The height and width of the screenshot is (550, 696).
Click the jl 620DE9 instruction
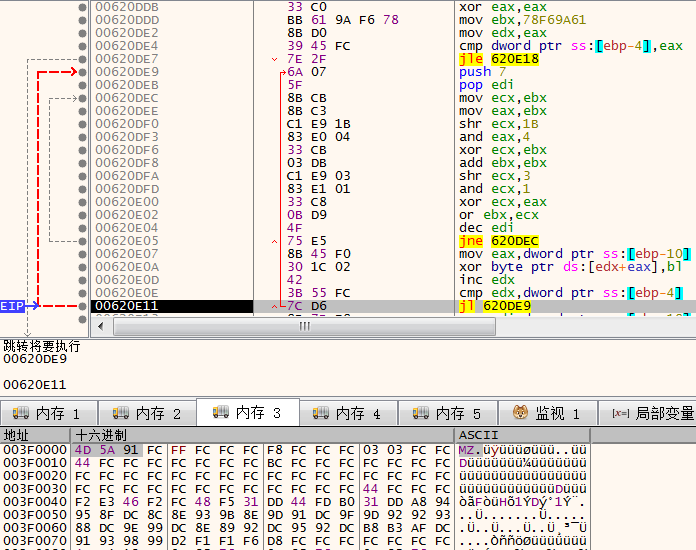coord(494,306)
